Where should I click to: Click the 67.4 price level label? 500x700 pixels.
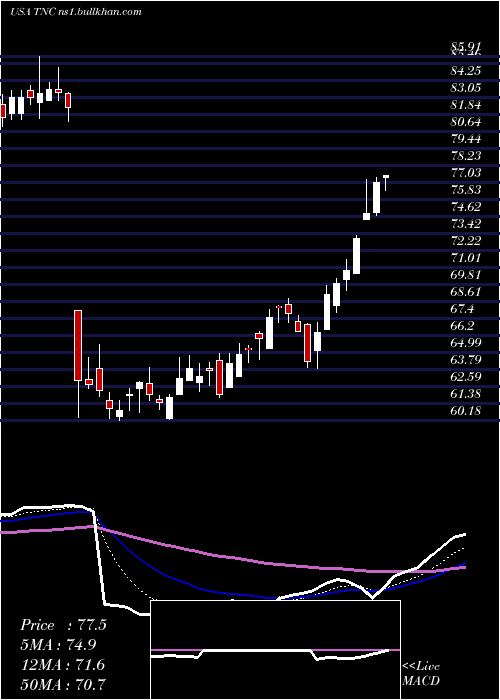point(463,308)
